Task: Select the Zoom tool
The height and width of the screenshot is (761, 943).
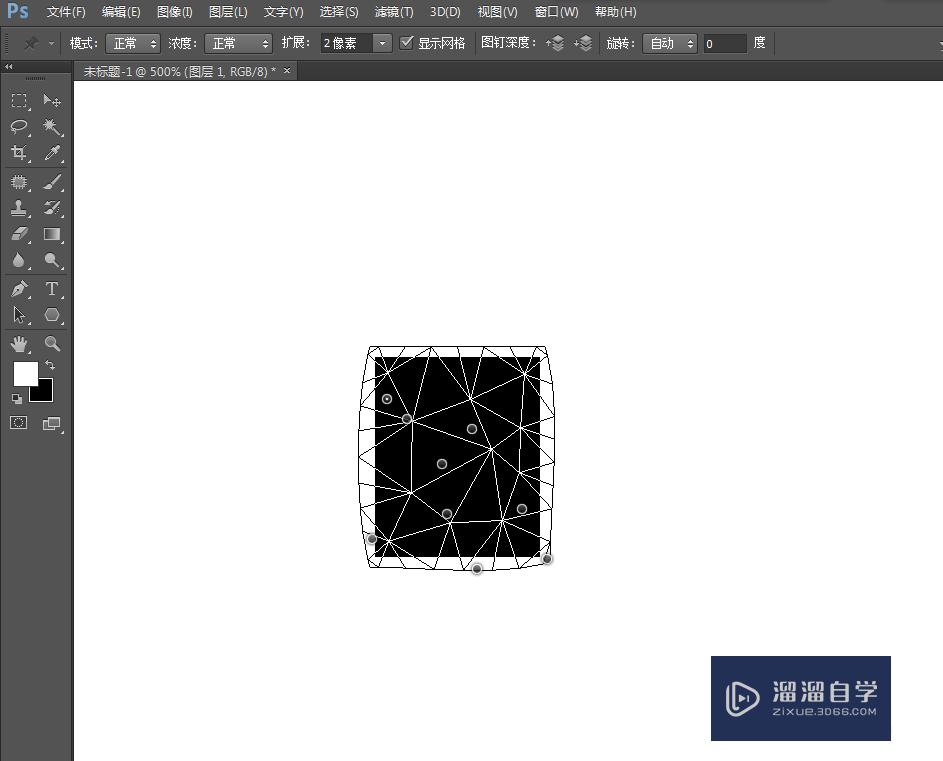Action: [52, 344]
